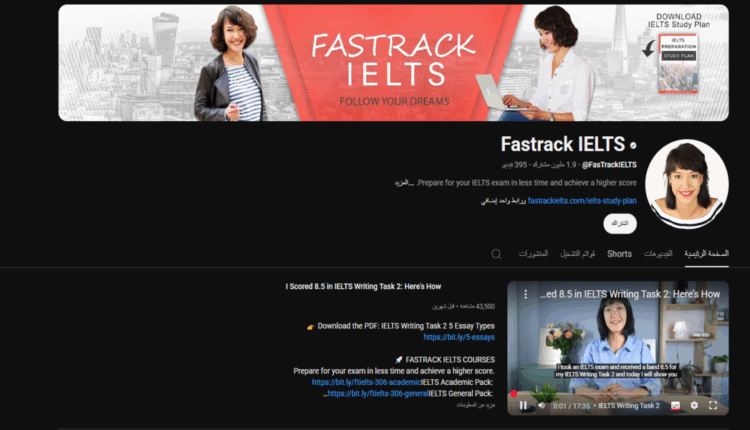Click the IELTS Writing Task 2 chapter label

click(x=629, y=406)
